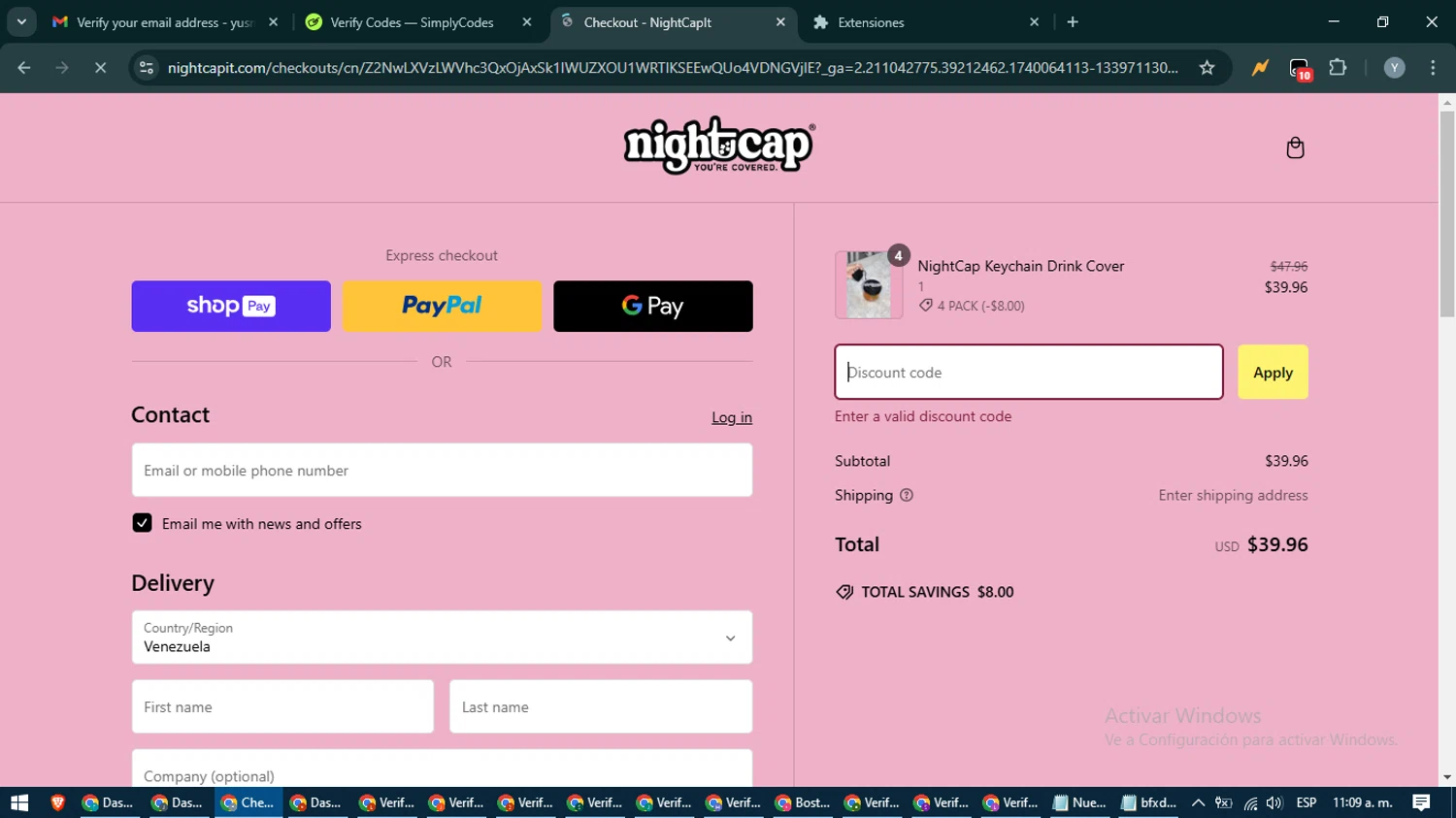Click the Che... active Chrome taskbar item
Image resolution: width=1456 pixels, height=818 pixels.
pyautogui.click(x=248, y=802)
